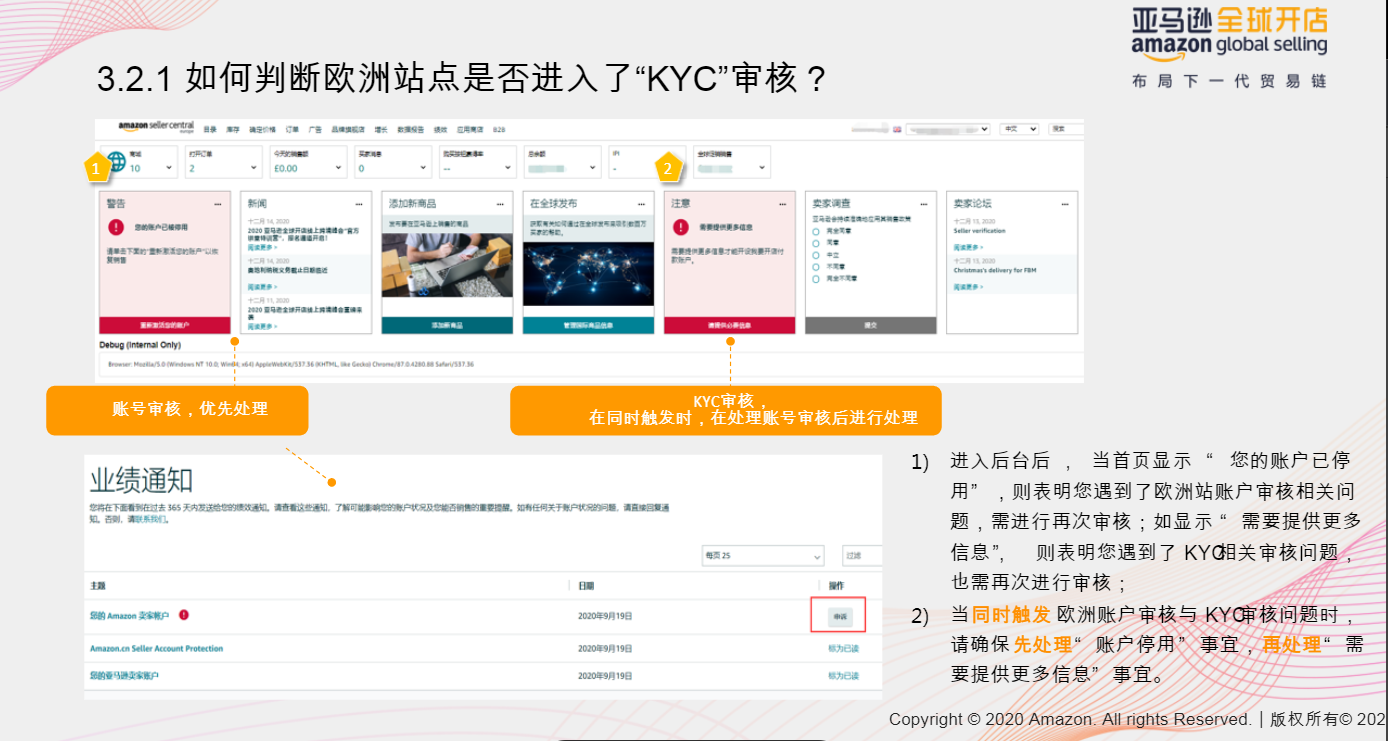Open the Seller verification 阅读更多 link
The width and height of the screenshot is (1388, 741).
tap(967, 247)
